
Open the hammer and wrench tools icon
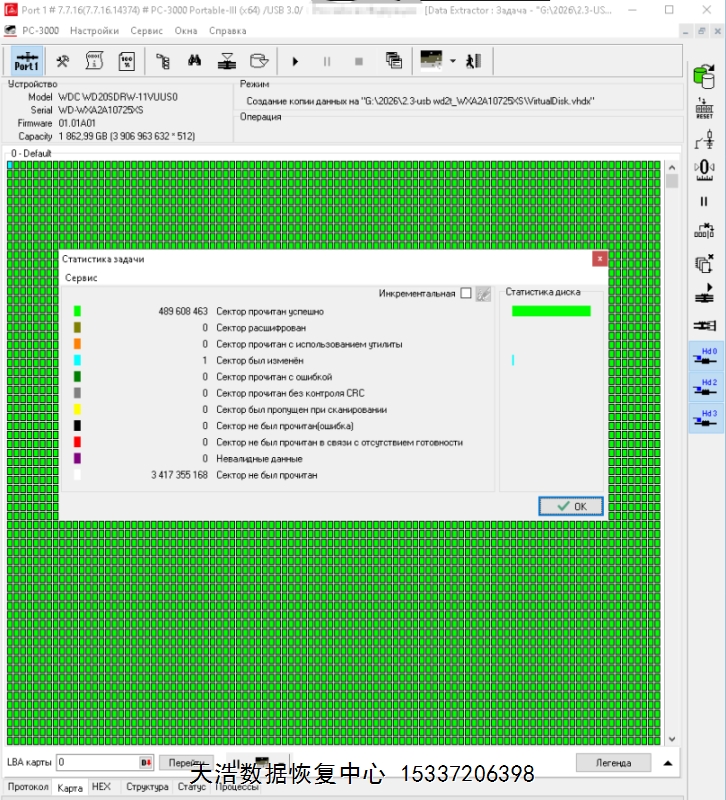[62, 61]
